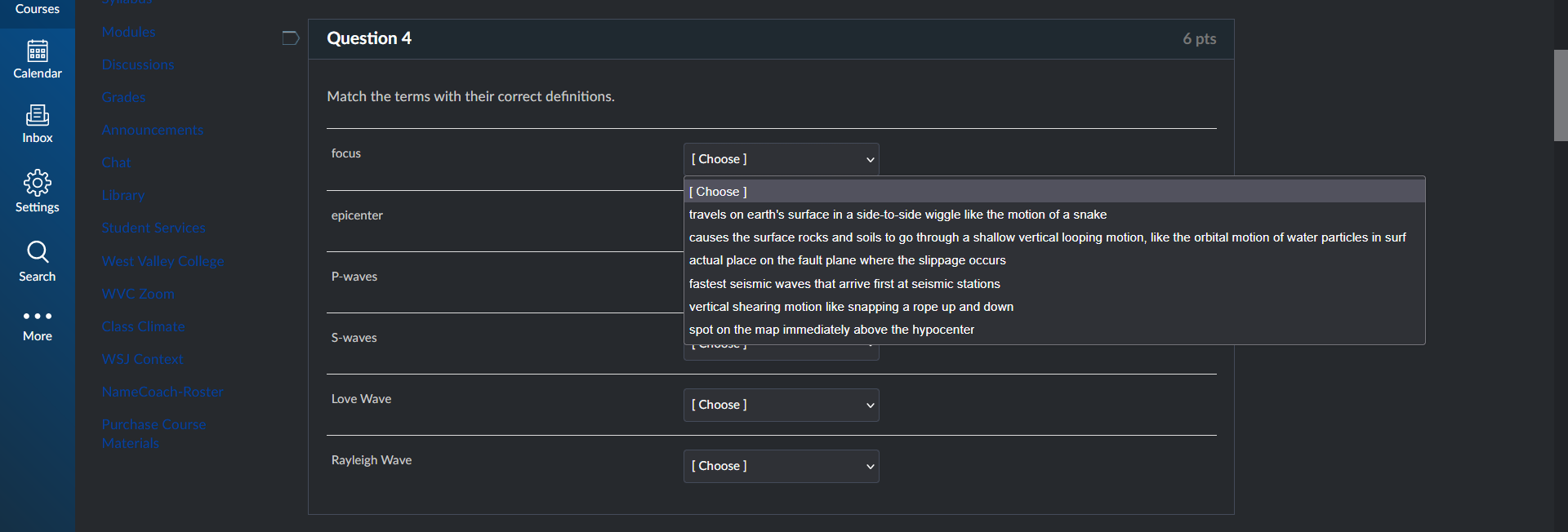Expand the focus answer dropdown
1568x532 pixels.
coord(781,160)
